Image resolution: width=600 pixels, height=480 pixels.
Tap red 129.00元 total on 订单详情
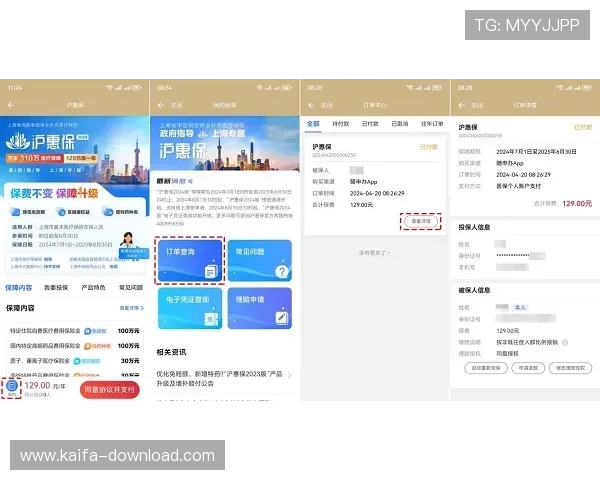577,204
